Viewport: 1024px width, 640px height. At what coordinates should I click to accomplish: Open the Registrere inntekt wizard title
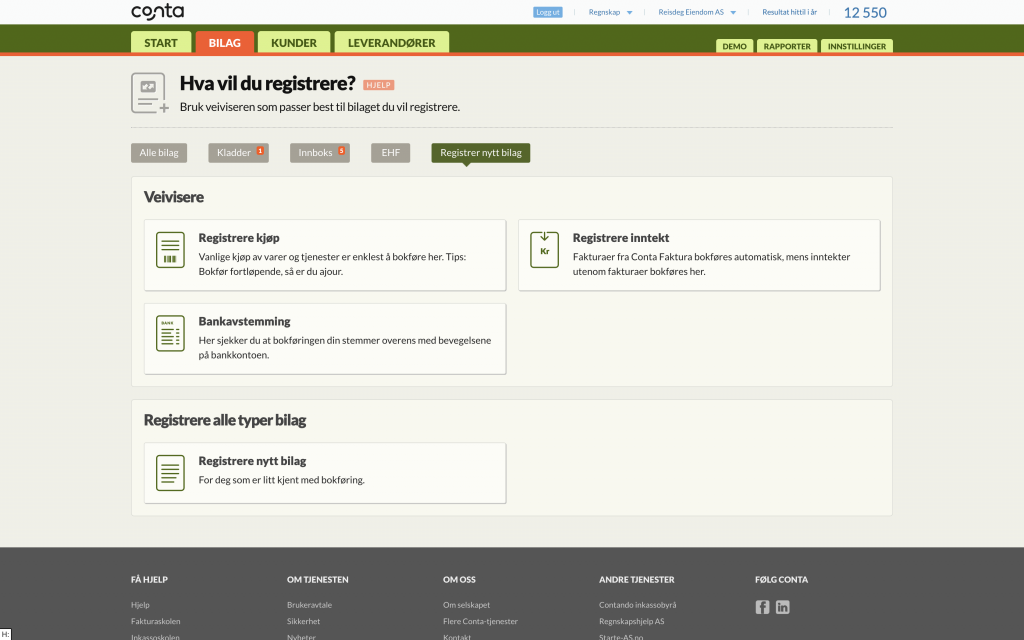[x=621, y=238]
